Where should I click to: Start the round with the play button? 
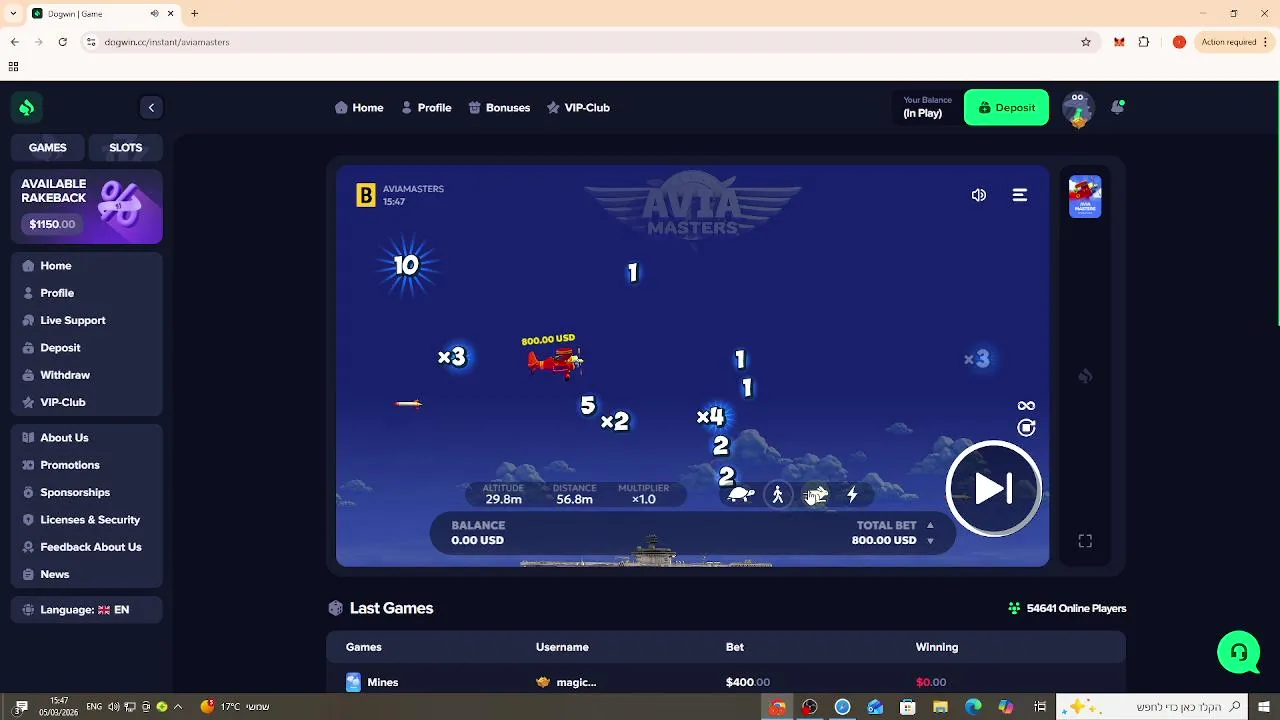993,489
